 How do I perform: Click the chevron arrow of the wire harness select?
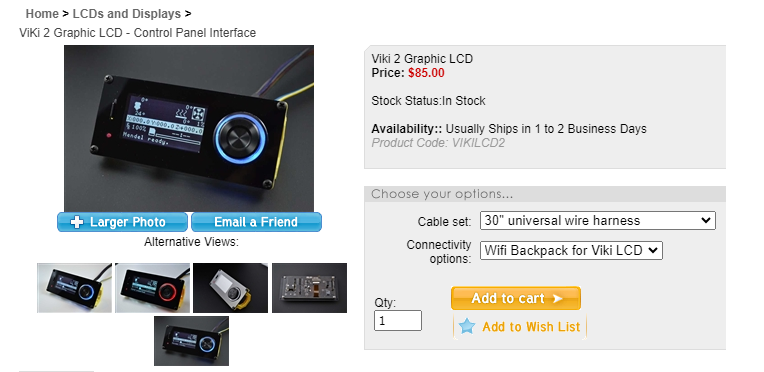click(706, 220)
